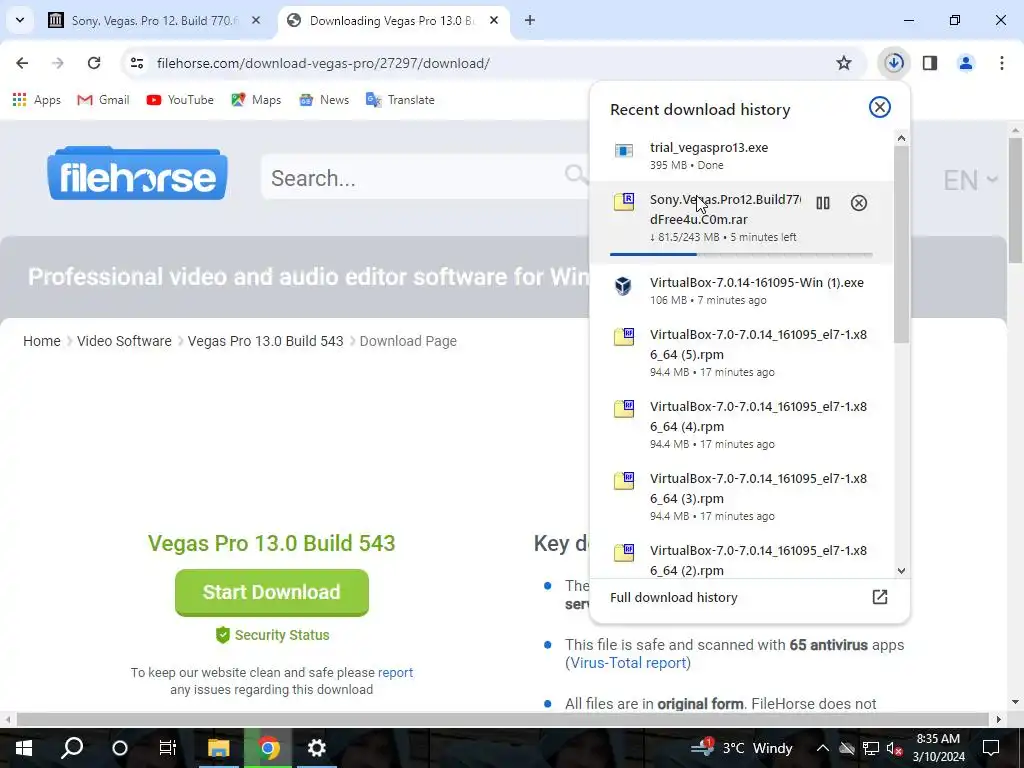This screenshot has width=1024, height=768.
Task: Close the Downloading Vegas Pro 13.0 tab
Action: click(x=494, y=21)
